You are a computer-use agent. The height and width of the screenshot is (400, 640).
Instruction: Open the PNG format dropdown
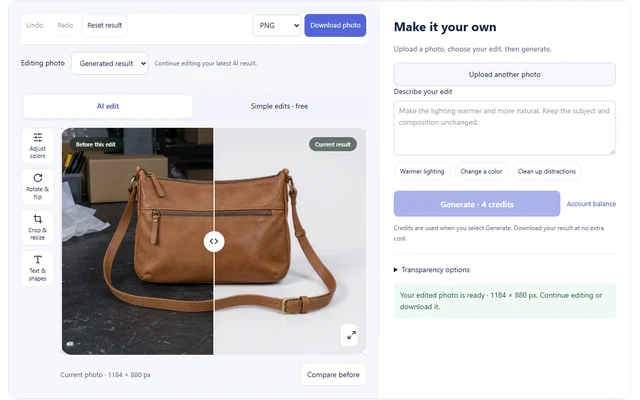(277, 25)
